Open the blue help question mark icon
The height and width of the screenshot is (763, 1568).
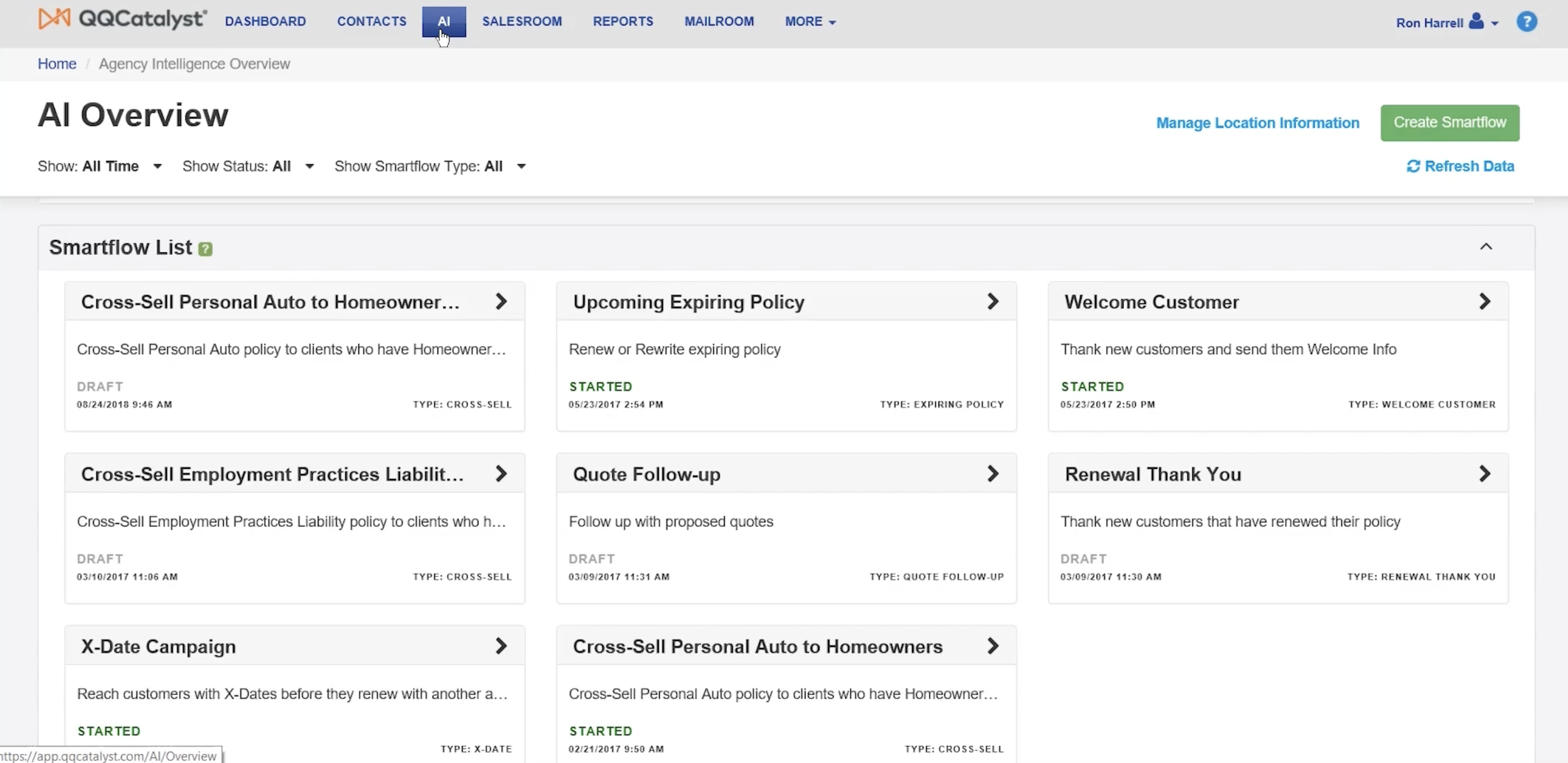pos(1526,22)
